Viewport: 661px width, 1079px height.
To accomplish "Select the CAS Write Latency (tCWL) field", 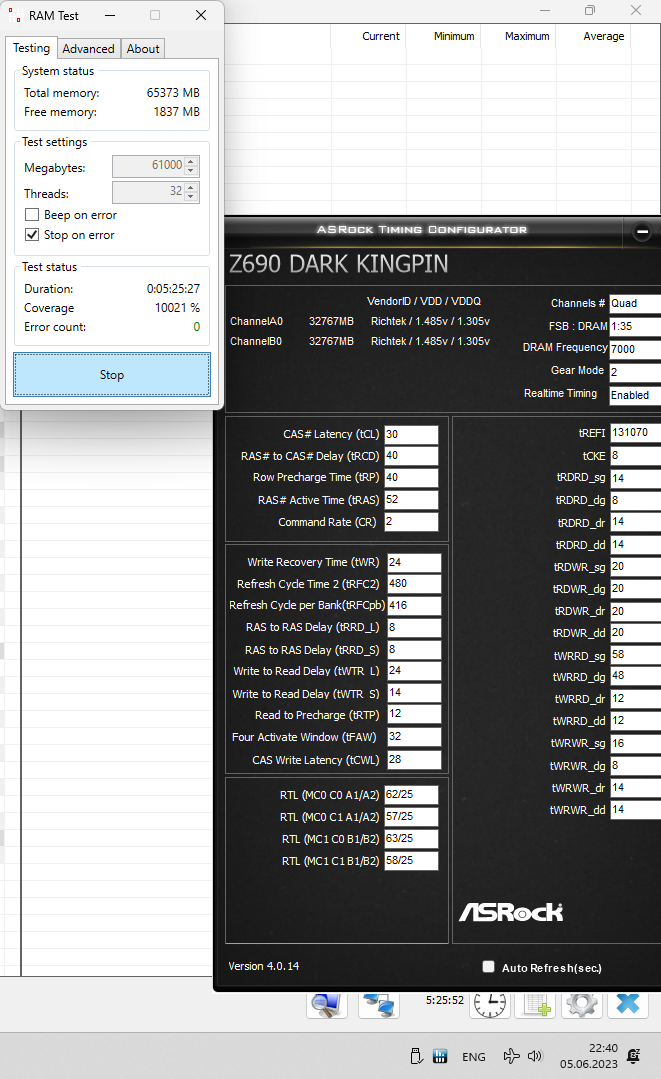I will tap(413, 760).
